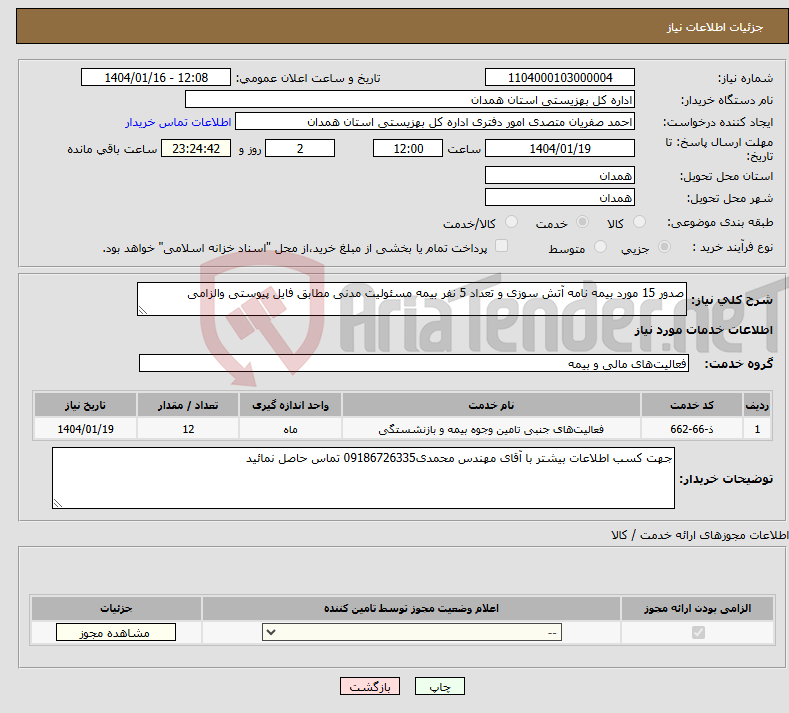Click the شماره نیاز field 1104000103000004
The height and width of the screenshot is (713, 789).
click(560, 77)
